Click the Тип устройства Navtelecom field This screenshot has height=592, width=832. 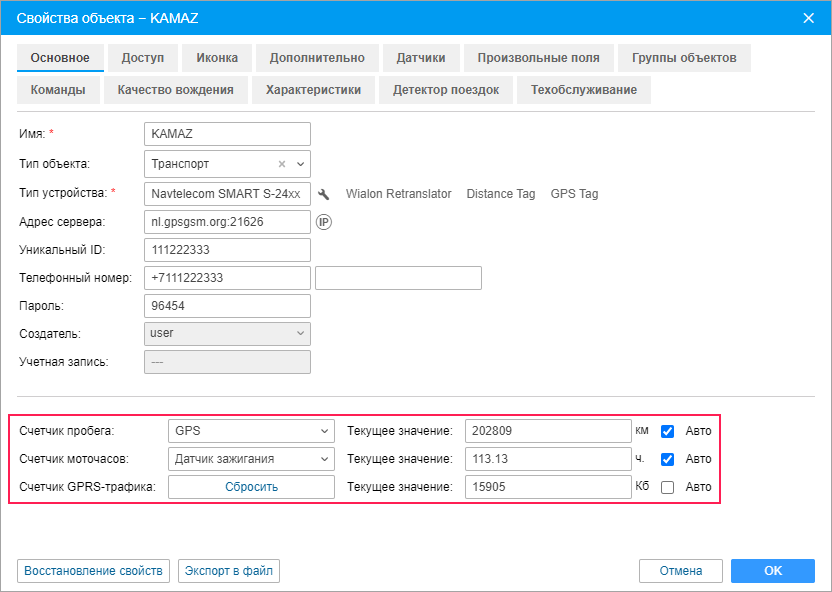pyautogui.click(x=227, y=194)
